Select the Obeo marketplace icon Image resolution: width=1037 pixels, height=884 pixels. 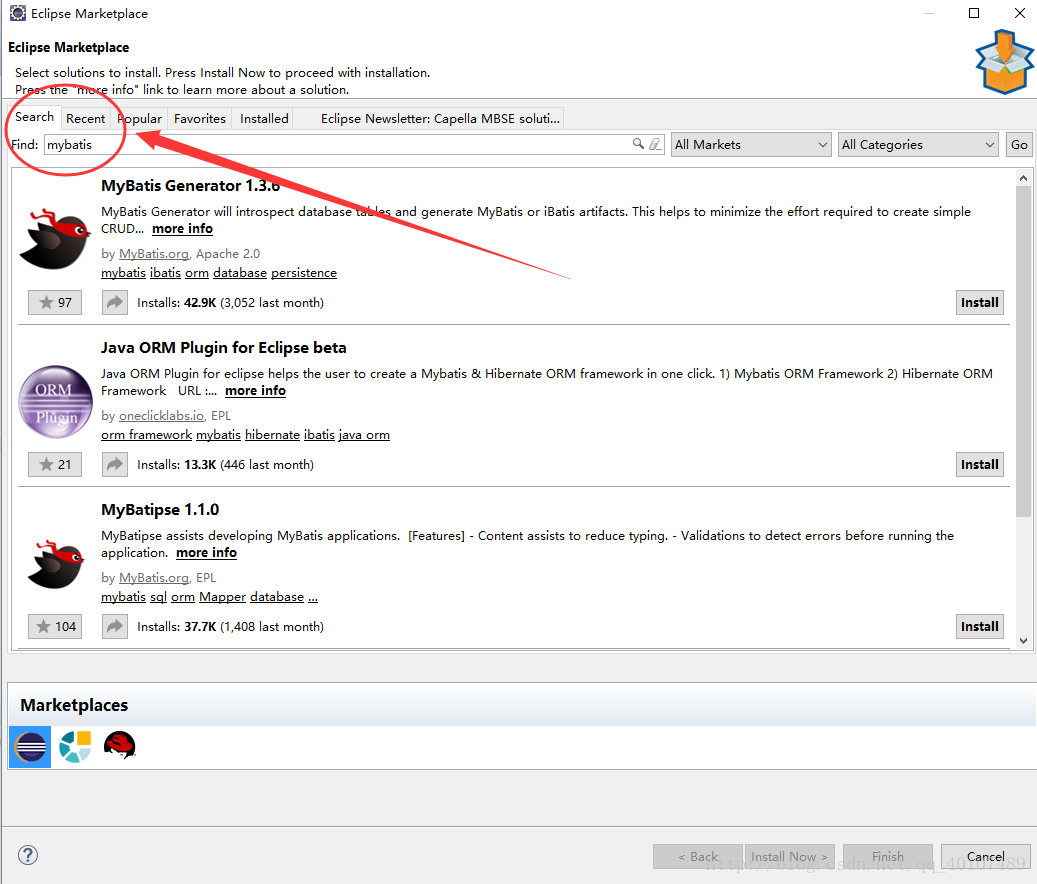point(75,747)
